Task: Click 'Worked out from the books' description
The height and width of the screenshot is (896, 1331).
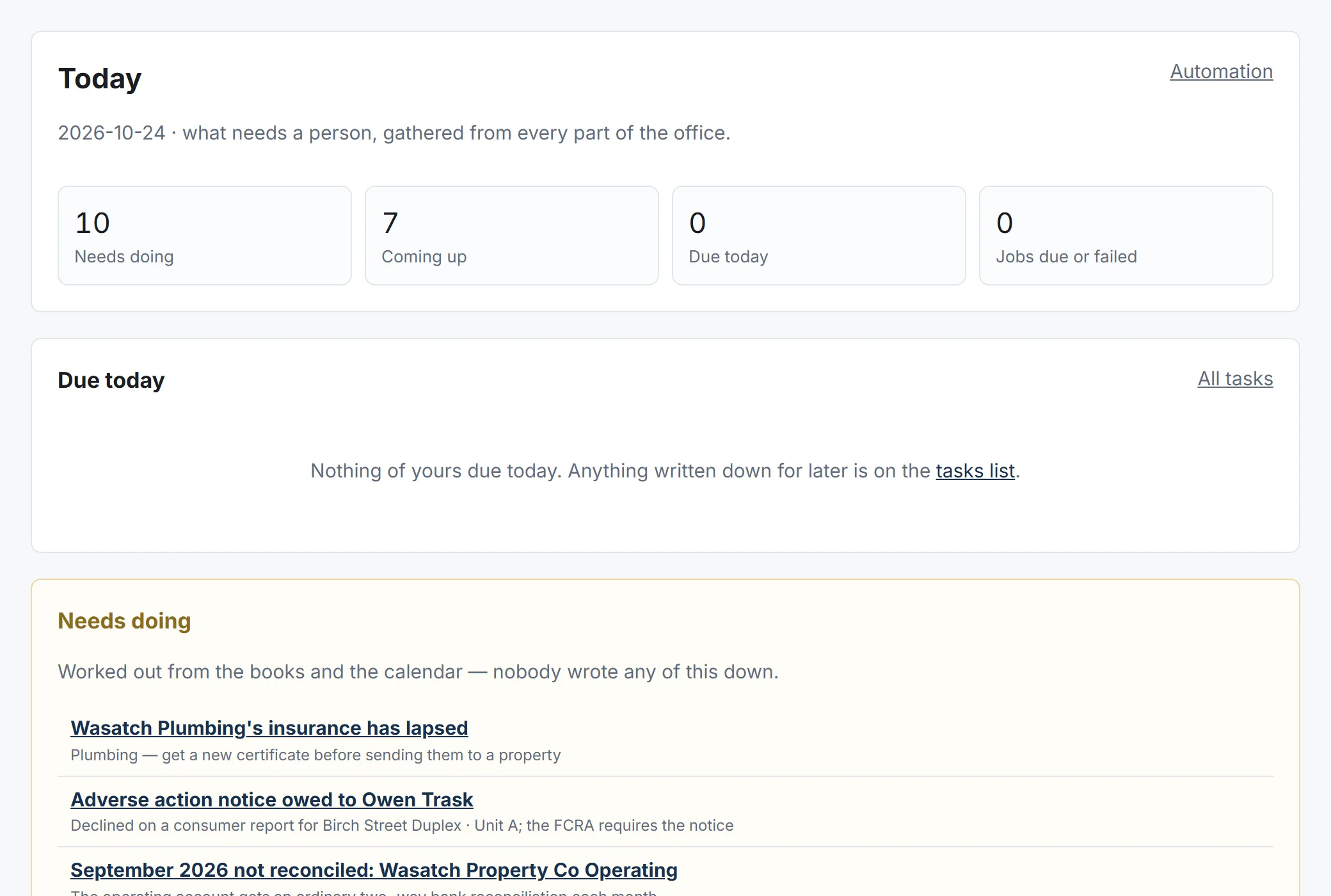Action: point(418,672)
